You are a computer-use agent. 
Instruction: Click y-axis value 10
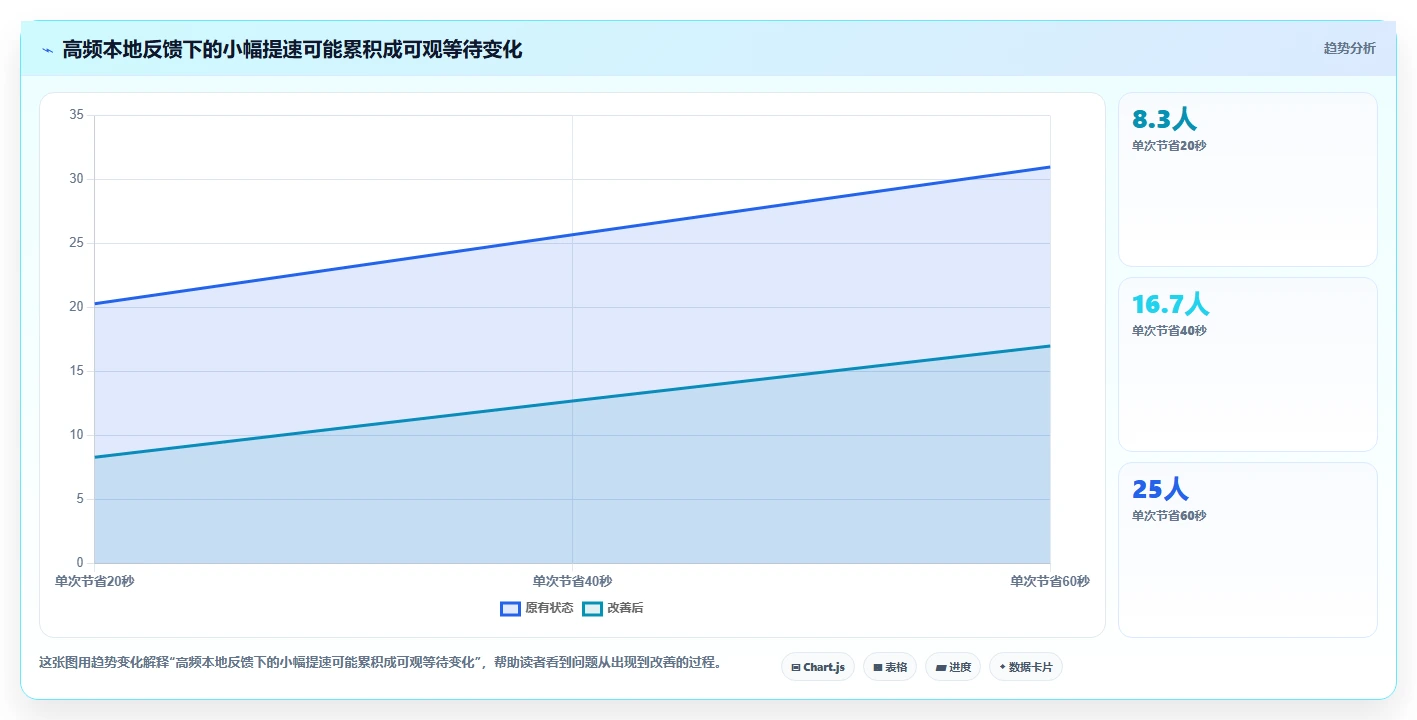(x=76, y=435)
